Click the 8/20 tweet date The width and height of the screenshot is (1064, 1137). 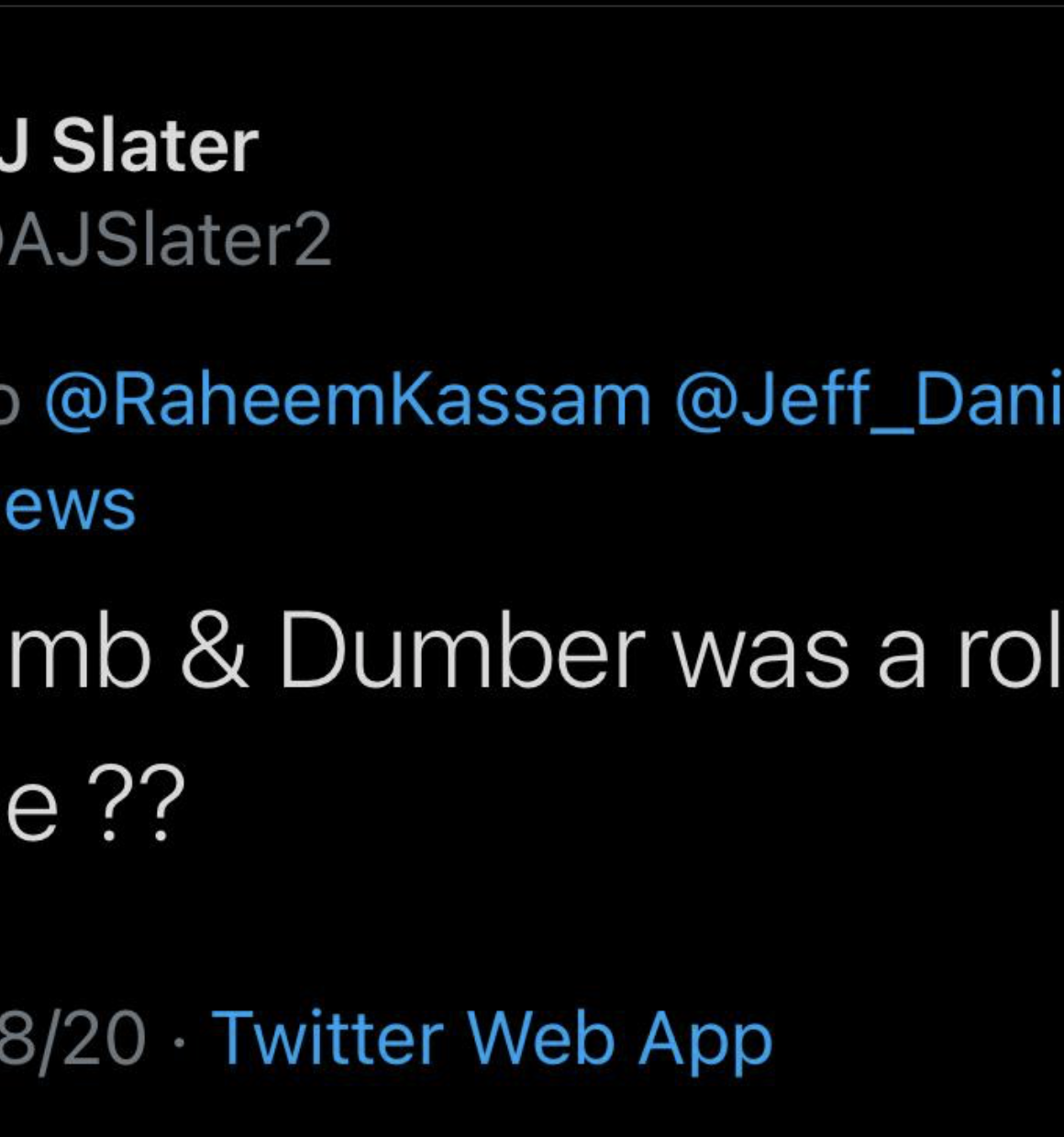point(72,1039)
